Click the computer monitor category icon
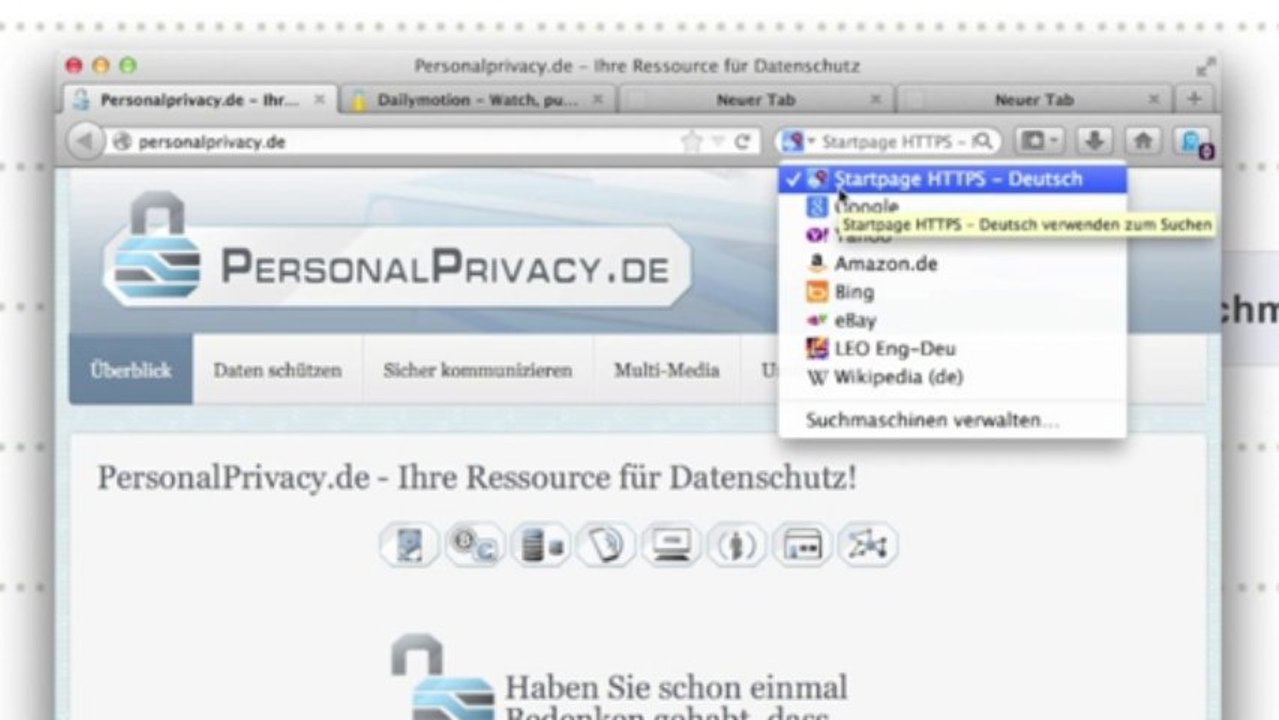 tap(671, 545)
